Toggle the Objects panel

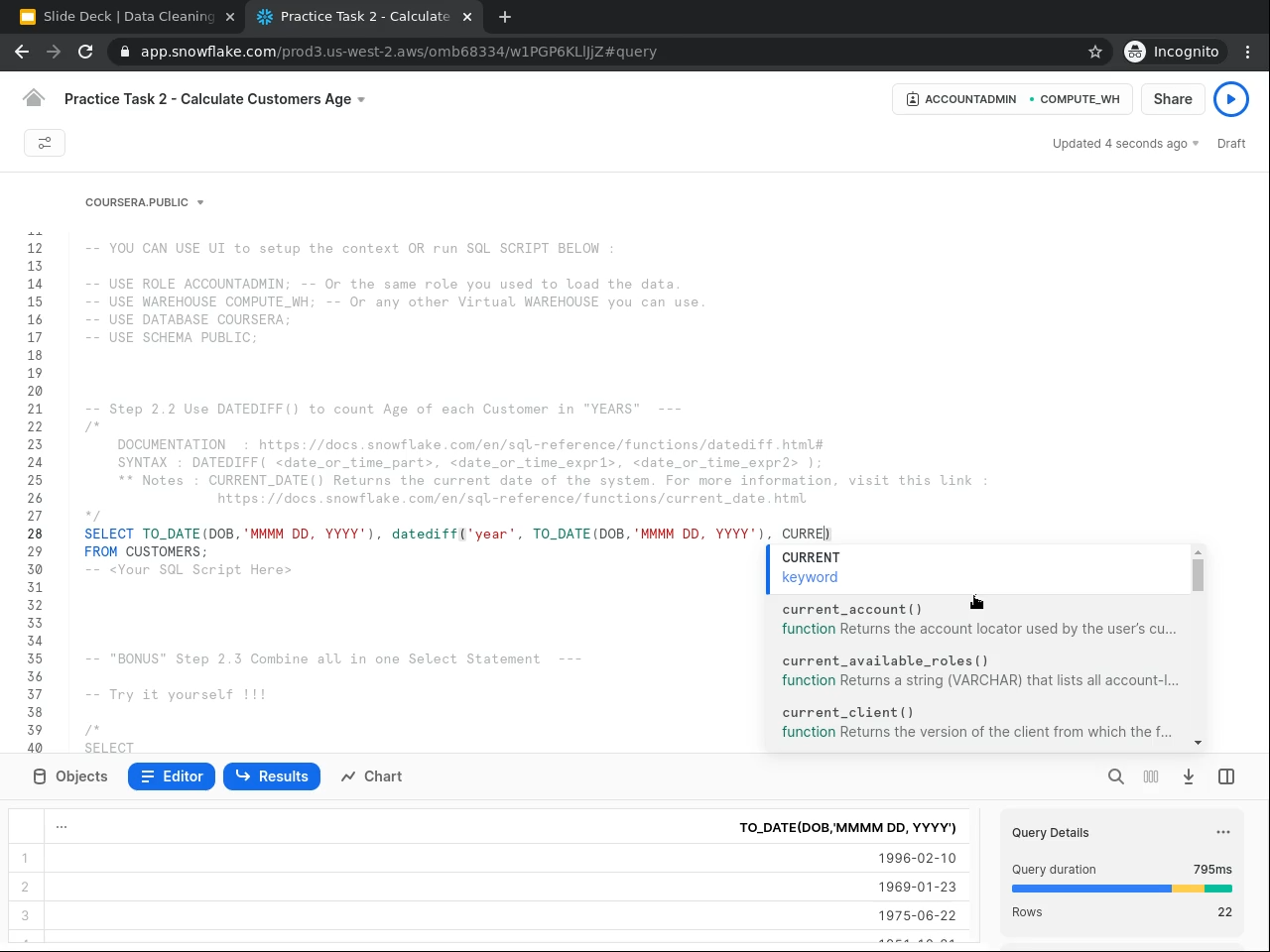coord(69,776)
